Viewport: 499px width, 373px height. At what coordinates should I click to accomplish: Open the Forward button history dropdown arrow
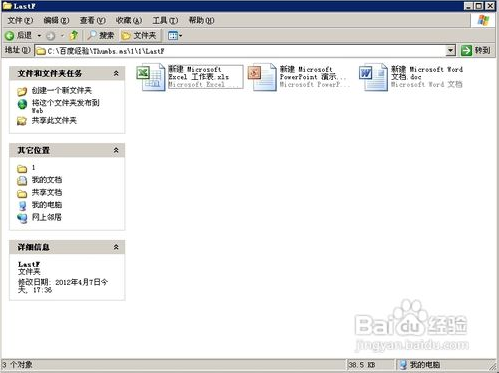coord(62,36)
